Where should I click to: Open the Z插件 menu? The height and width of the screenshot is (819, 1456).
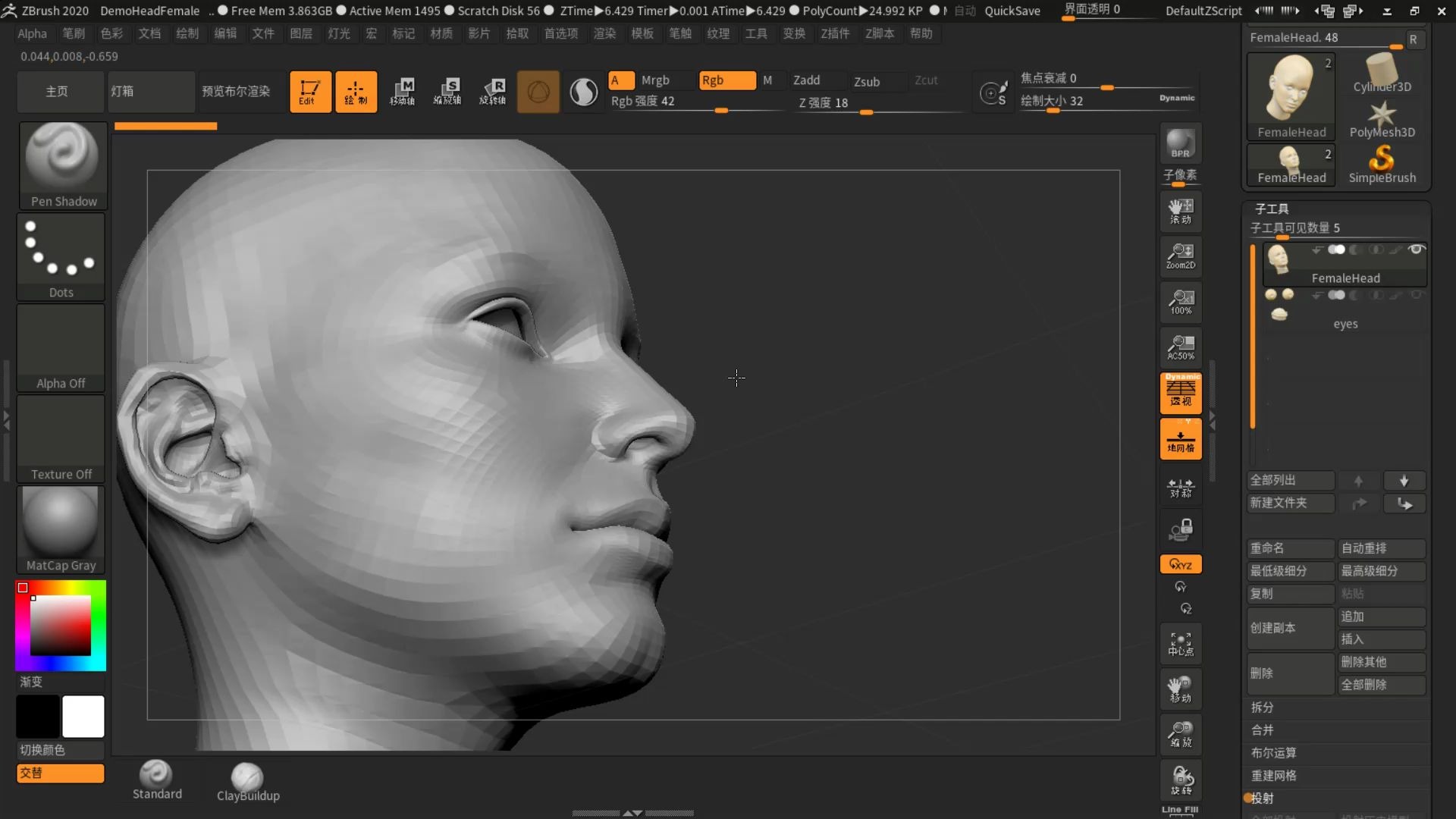834,33
